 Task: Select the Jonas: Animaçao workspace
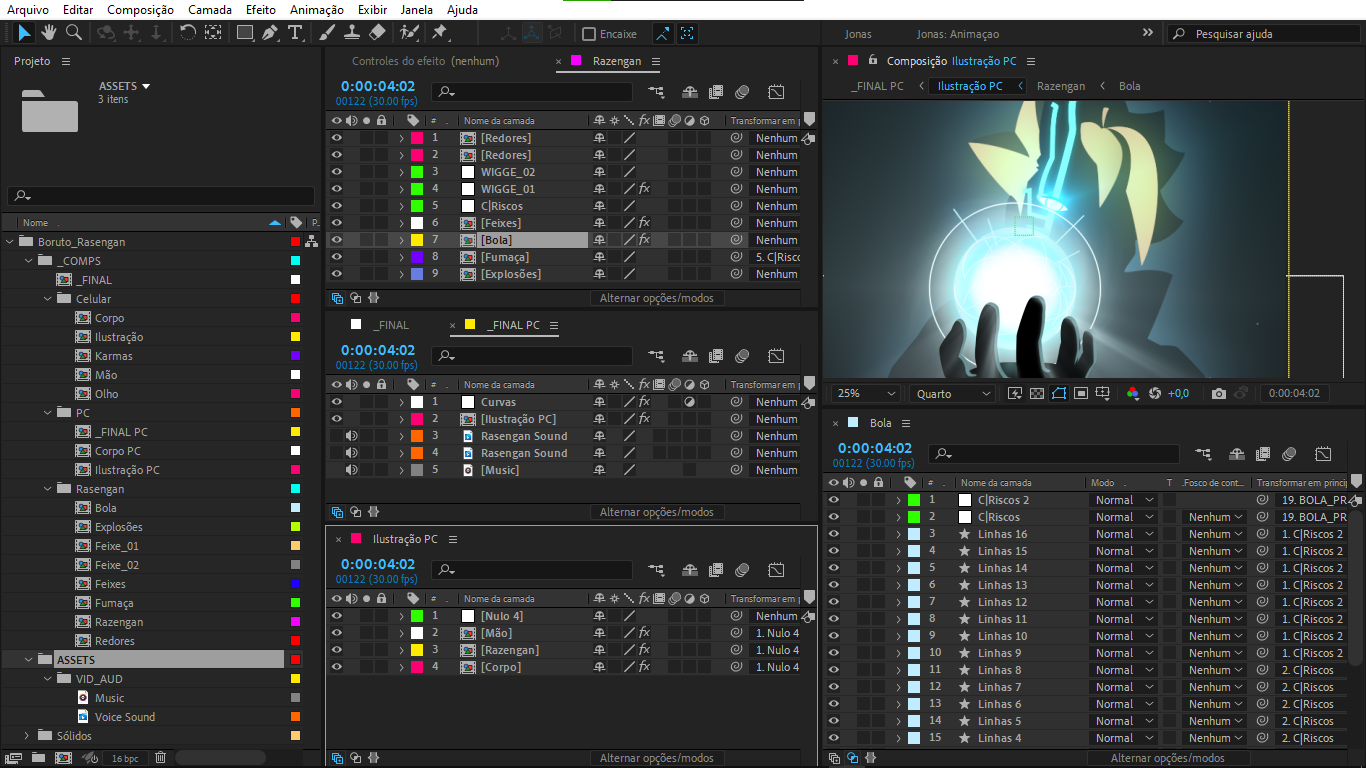coord(957,34)
